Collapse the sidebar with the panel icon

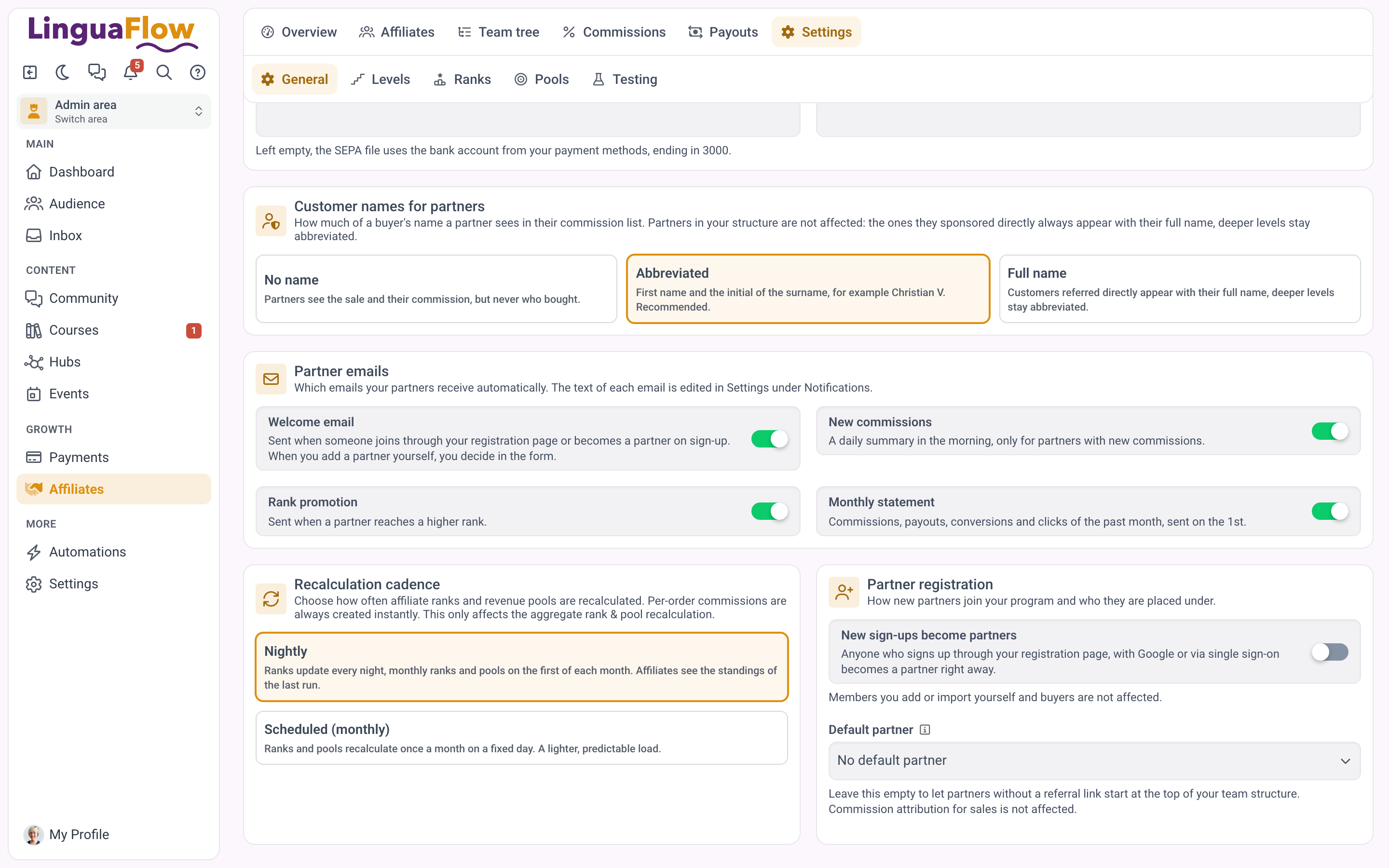[30, 72]
